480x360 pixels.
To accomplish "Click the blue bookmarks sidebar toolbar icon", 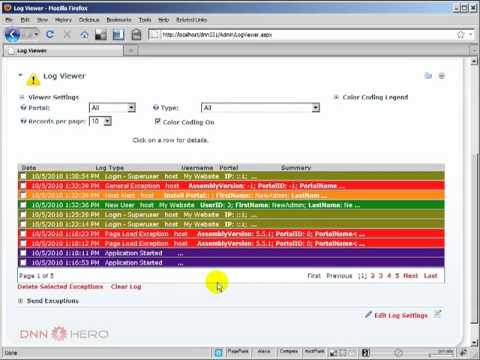I will tap(118, 35).
